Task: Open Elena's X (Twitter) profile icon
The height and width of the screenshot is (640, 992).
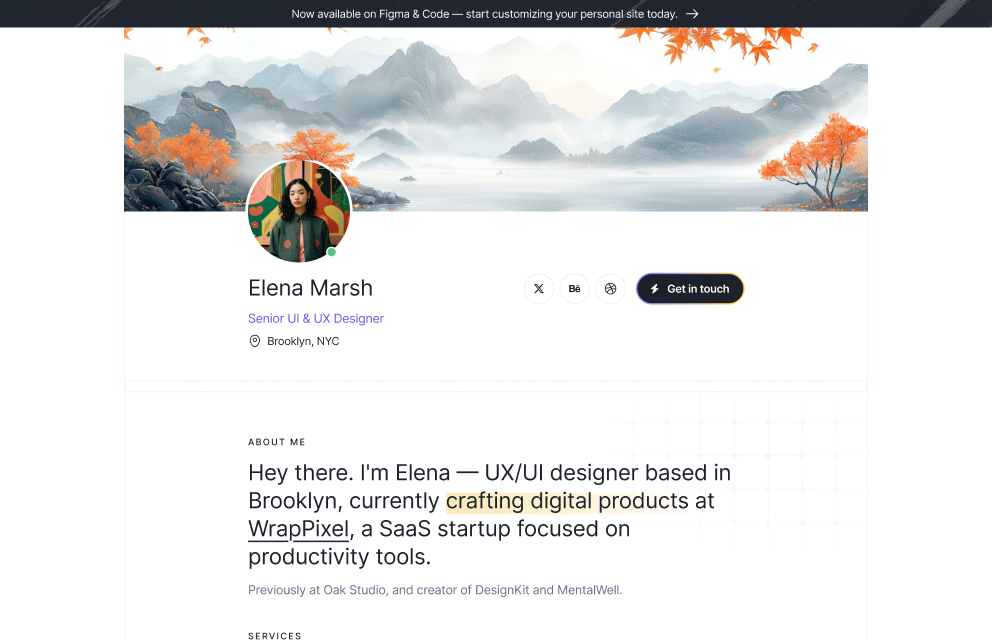Action: coord(538,288)
